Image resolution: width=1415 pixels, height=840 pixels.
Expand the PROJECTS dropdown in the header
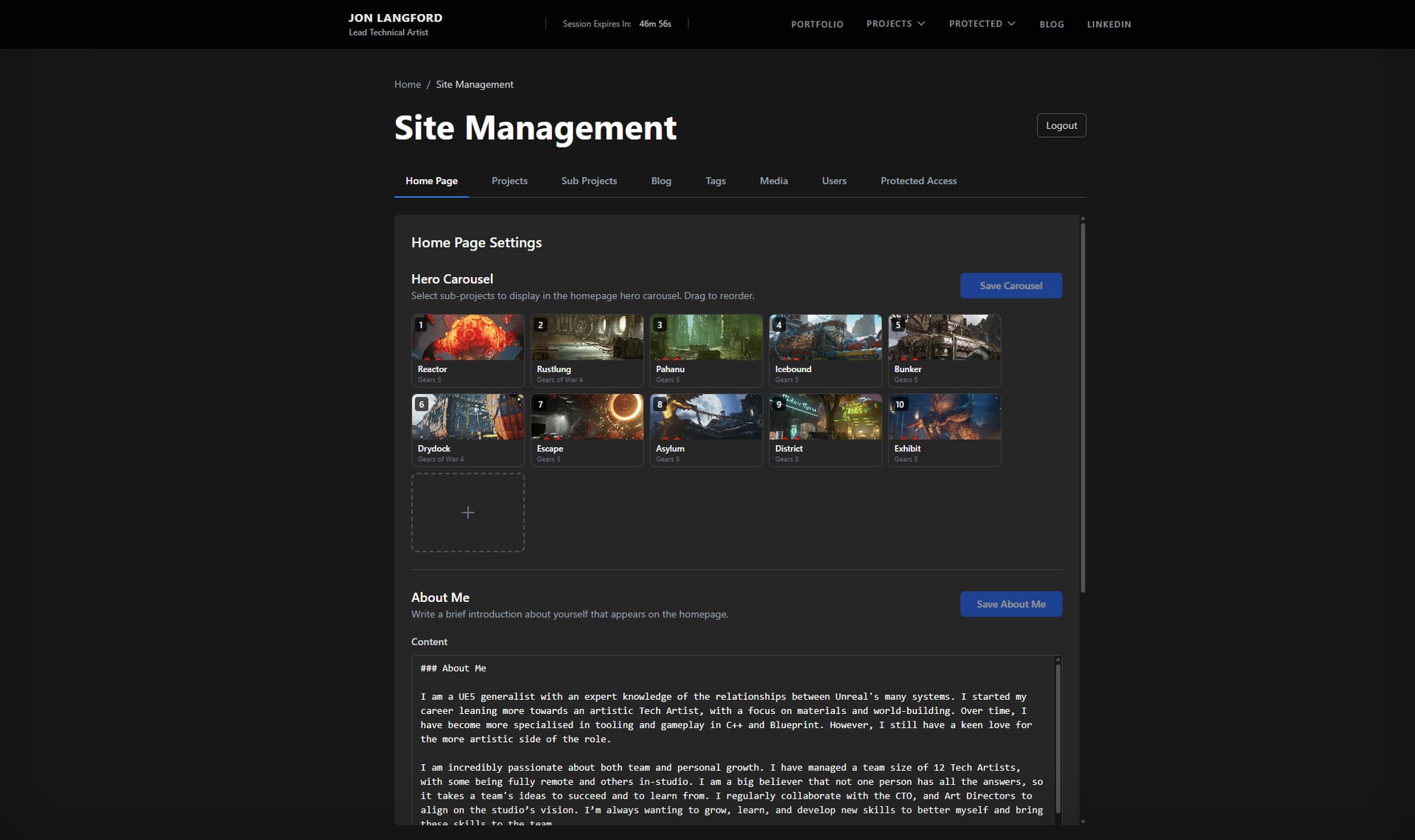[895, 24]
